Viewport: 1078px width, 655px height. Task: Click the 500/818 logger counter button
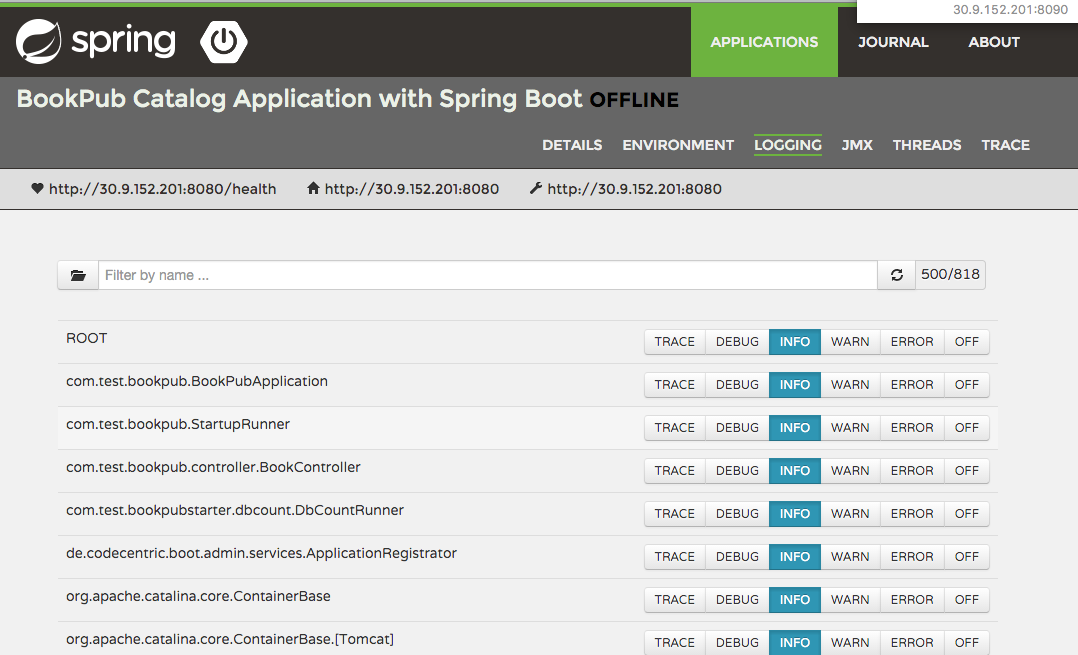click(950, 274)
